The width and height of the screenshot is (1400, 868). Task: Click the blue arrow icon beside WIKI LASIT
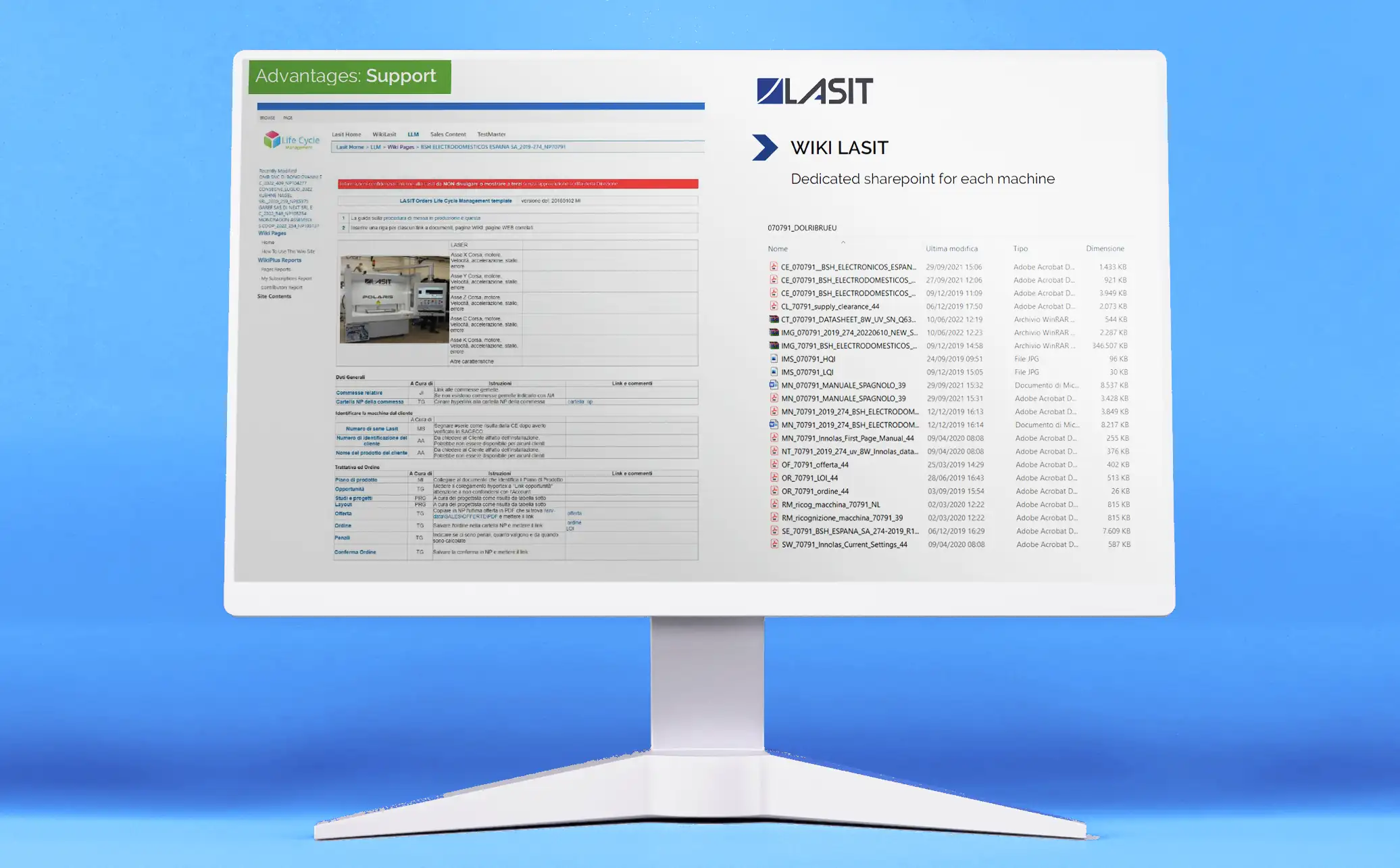(764, 147)
